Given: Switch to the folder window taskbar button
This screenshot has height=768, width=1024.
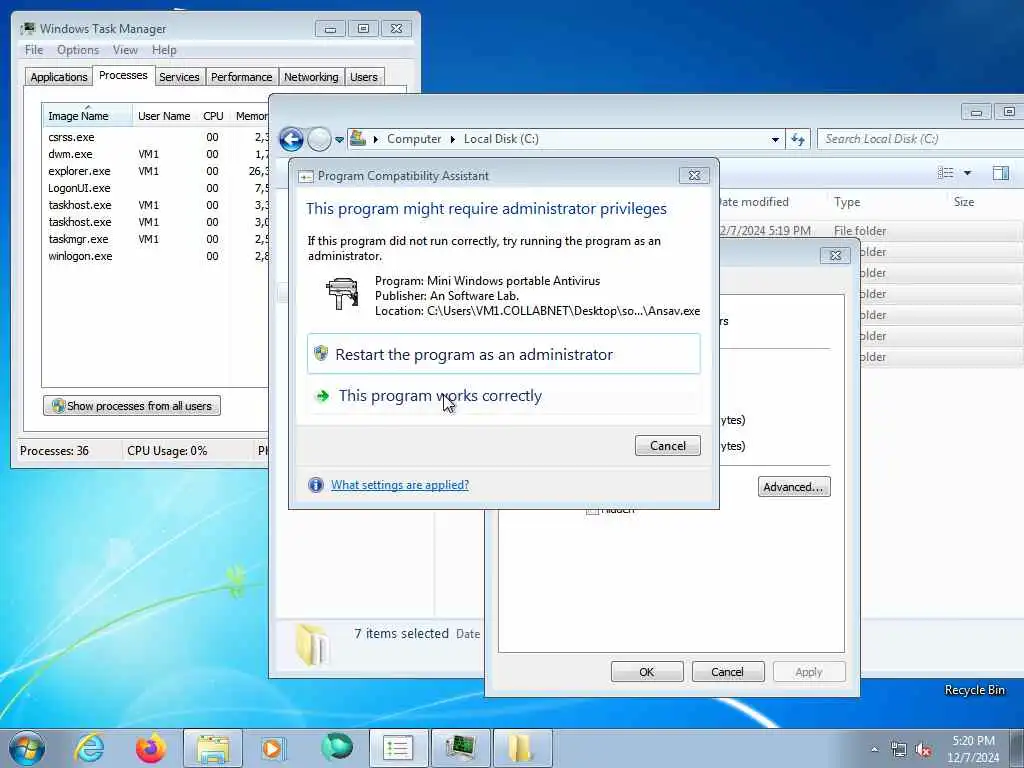Looking at the screenshot, I should [x=521, y=748].
